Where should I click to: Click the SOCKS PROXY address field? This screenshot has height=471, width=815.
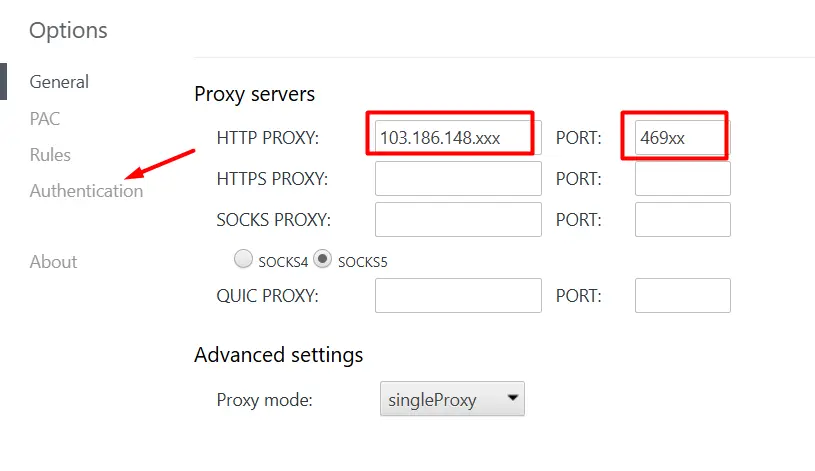457,219
